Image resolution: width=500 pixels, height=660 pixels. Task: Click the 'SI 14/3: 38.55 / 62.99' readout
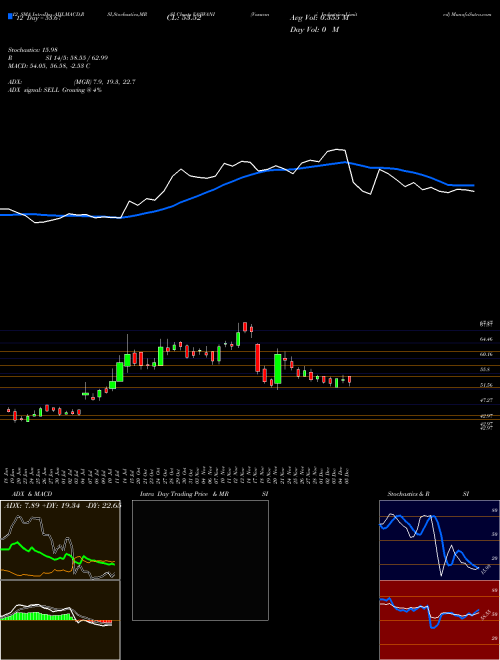click(77, 58)
